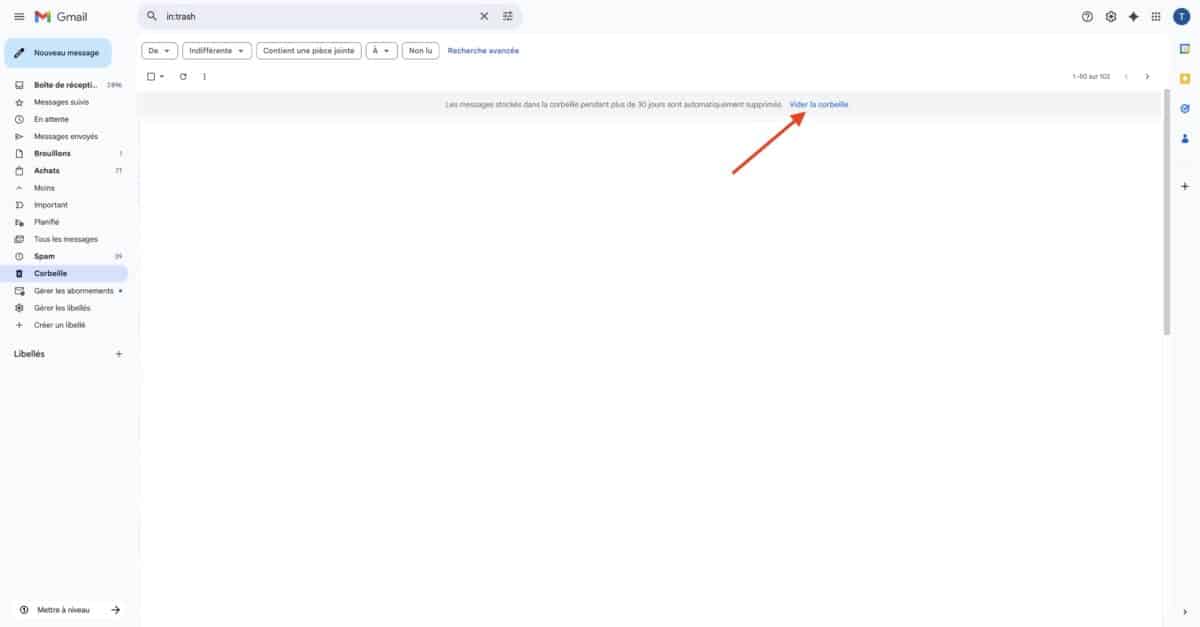
Task: Open Important folder
Action: tap(65, 205)
